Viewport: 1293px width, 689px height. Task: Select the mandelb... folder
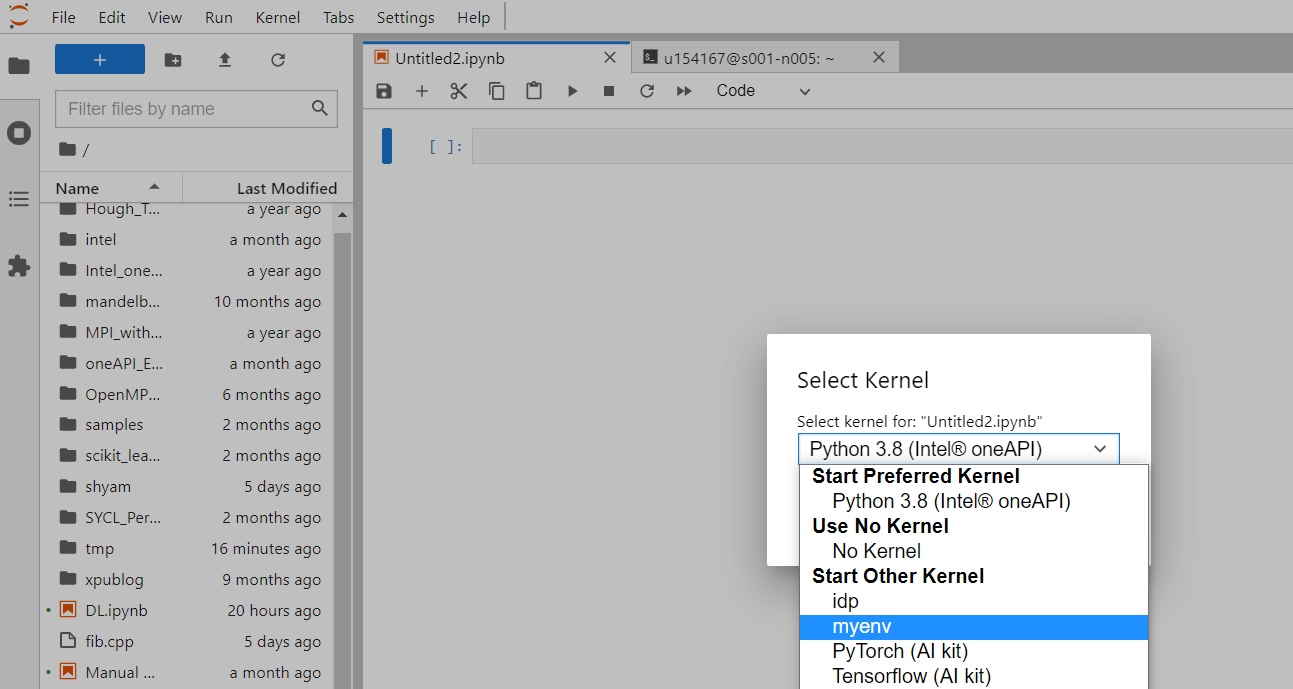187,302
